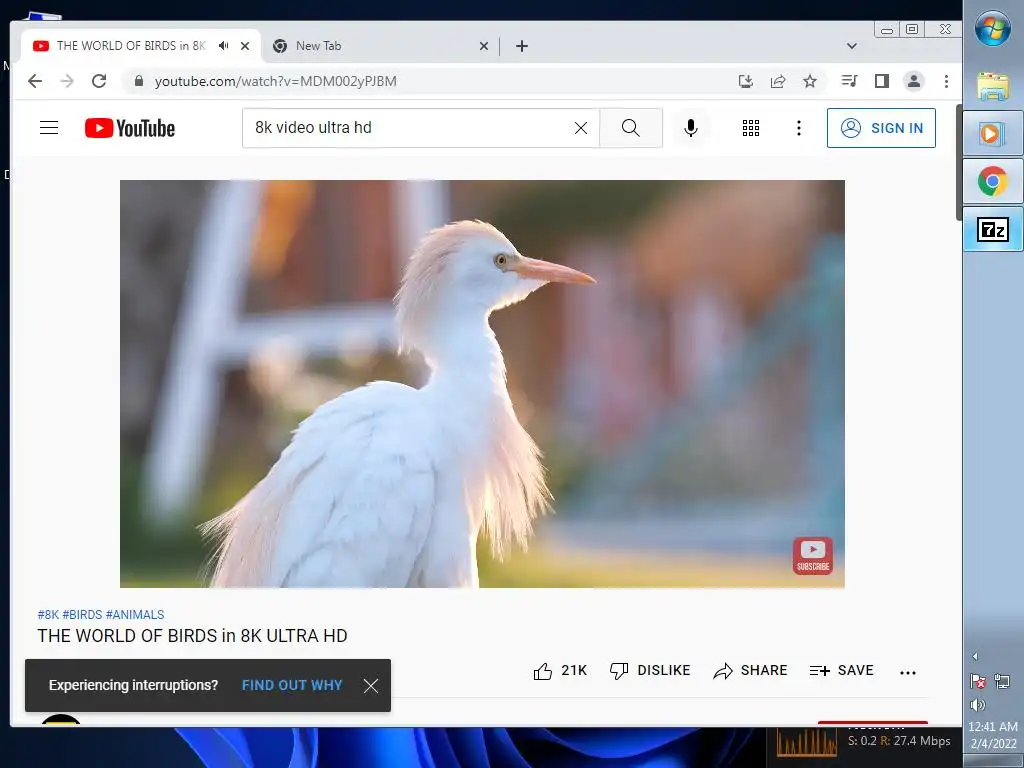
Task: Click the magnifier search button
Action: point(631,128)
